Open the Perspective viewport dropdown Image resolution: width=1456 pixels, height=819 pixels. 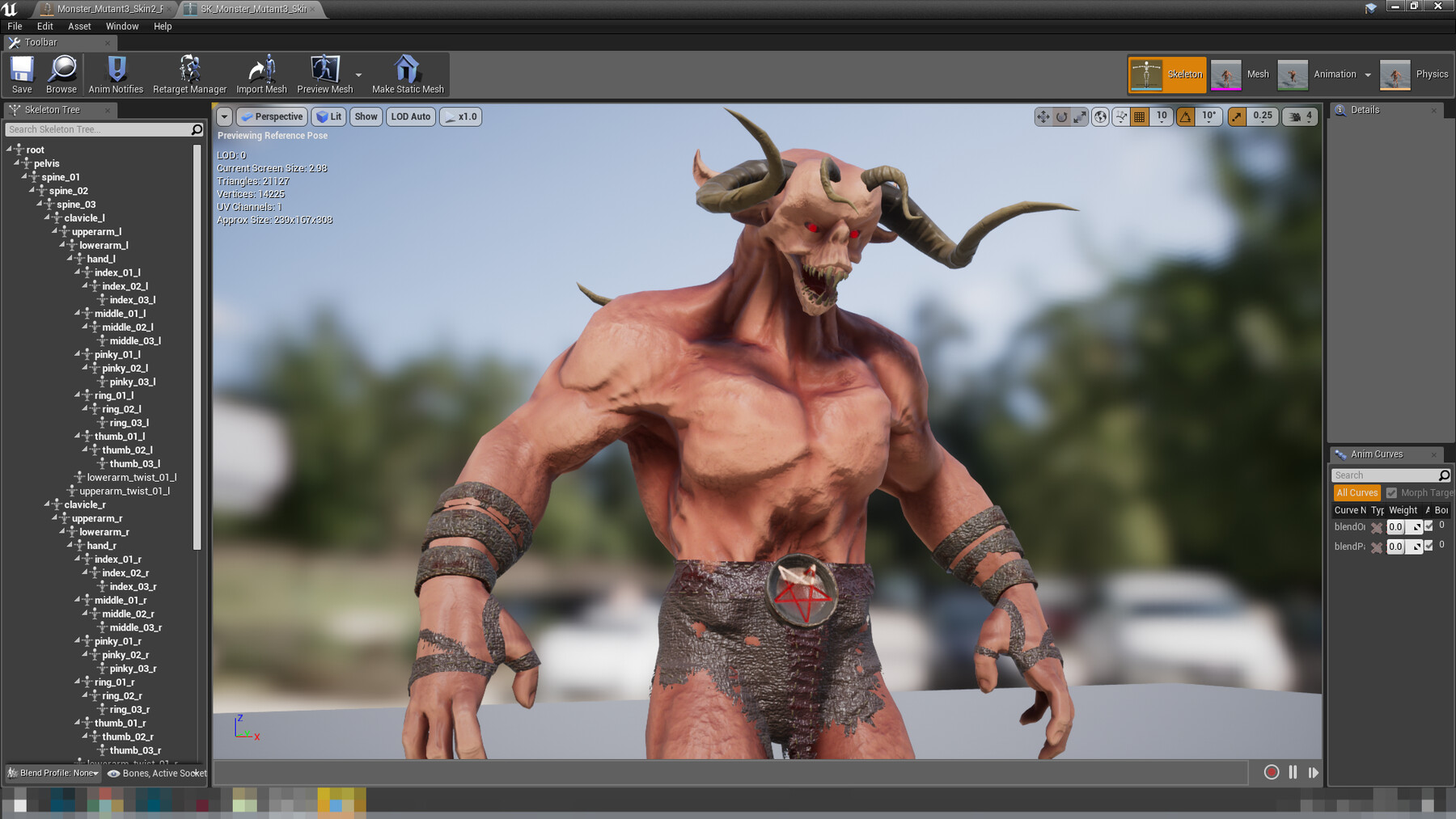(272, 116)
